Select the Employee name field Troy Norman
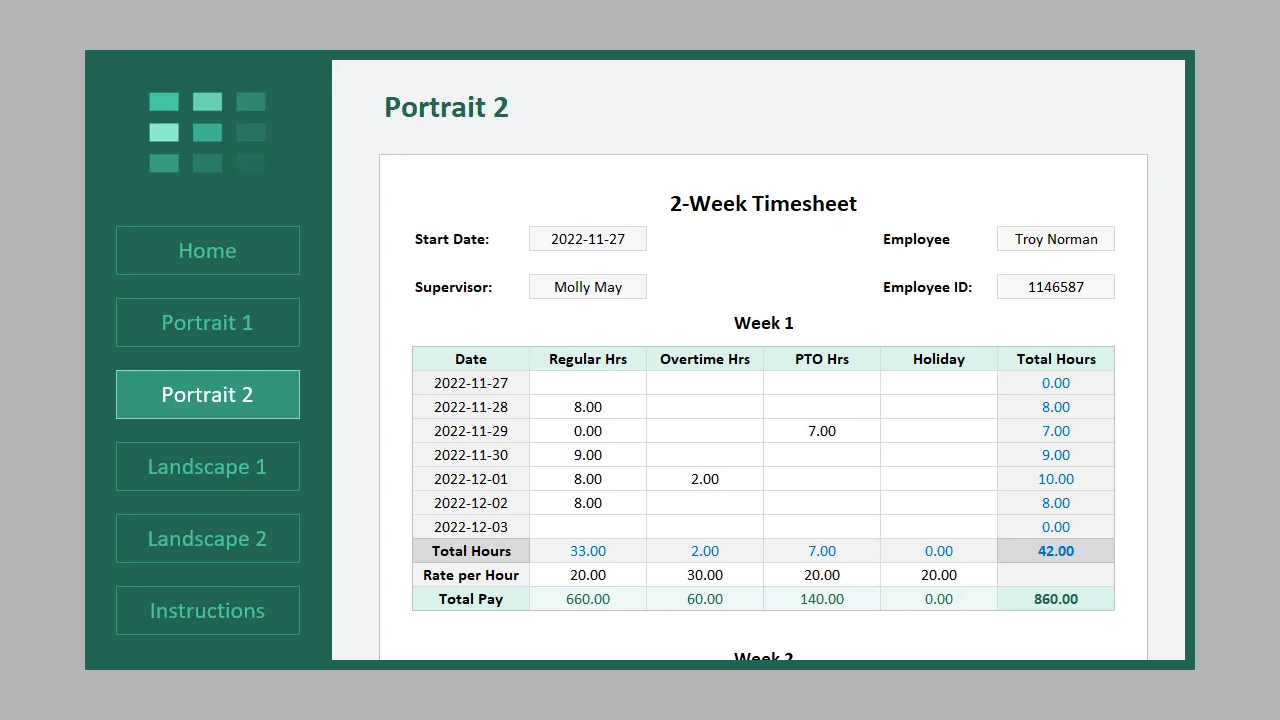 click(x=1055, y=239)
